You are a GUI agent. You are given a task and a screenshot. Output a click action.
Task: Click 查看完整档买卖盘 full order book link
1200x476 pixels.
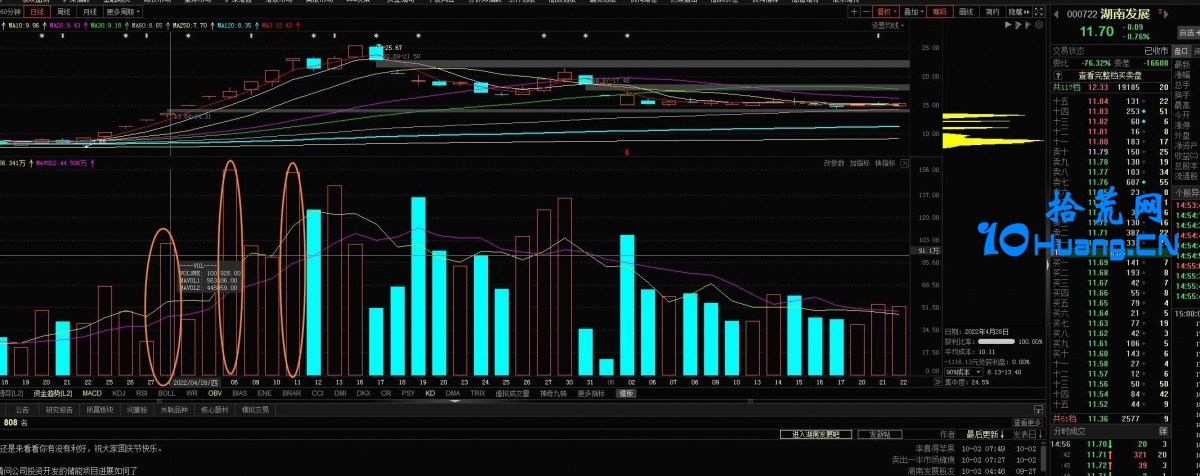pos(1110,75)
